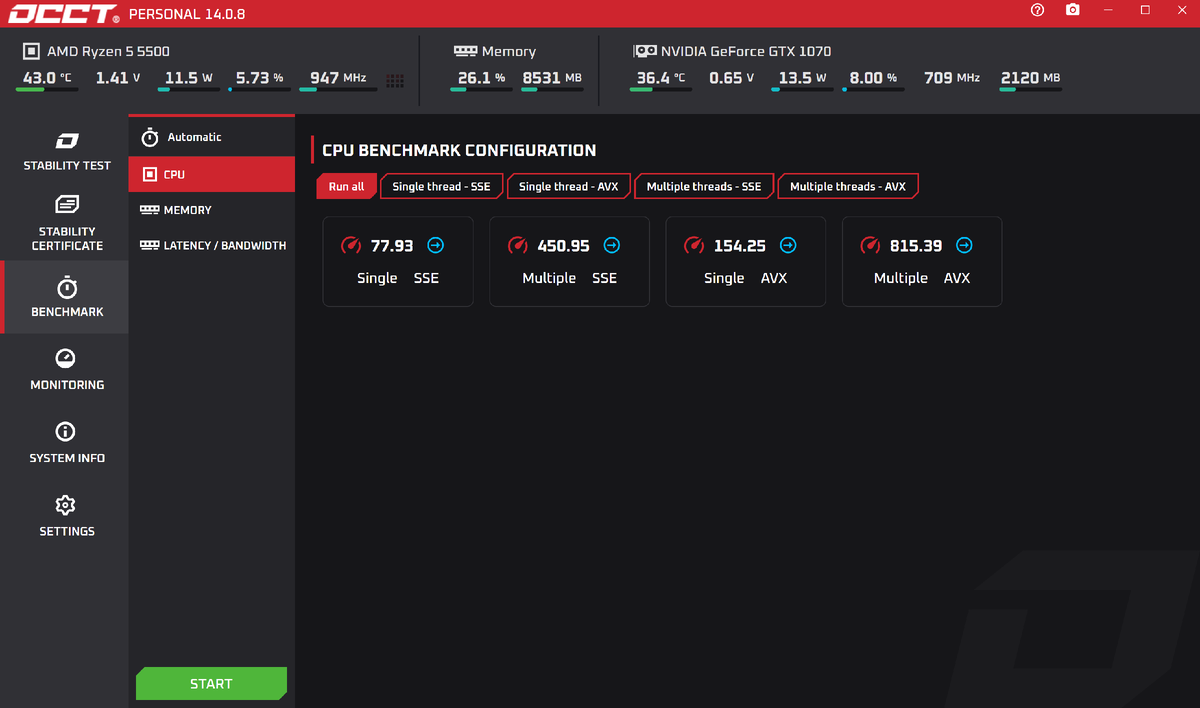Open the System Info section
The image size is (1200, 708).
(x=67, y=443)
